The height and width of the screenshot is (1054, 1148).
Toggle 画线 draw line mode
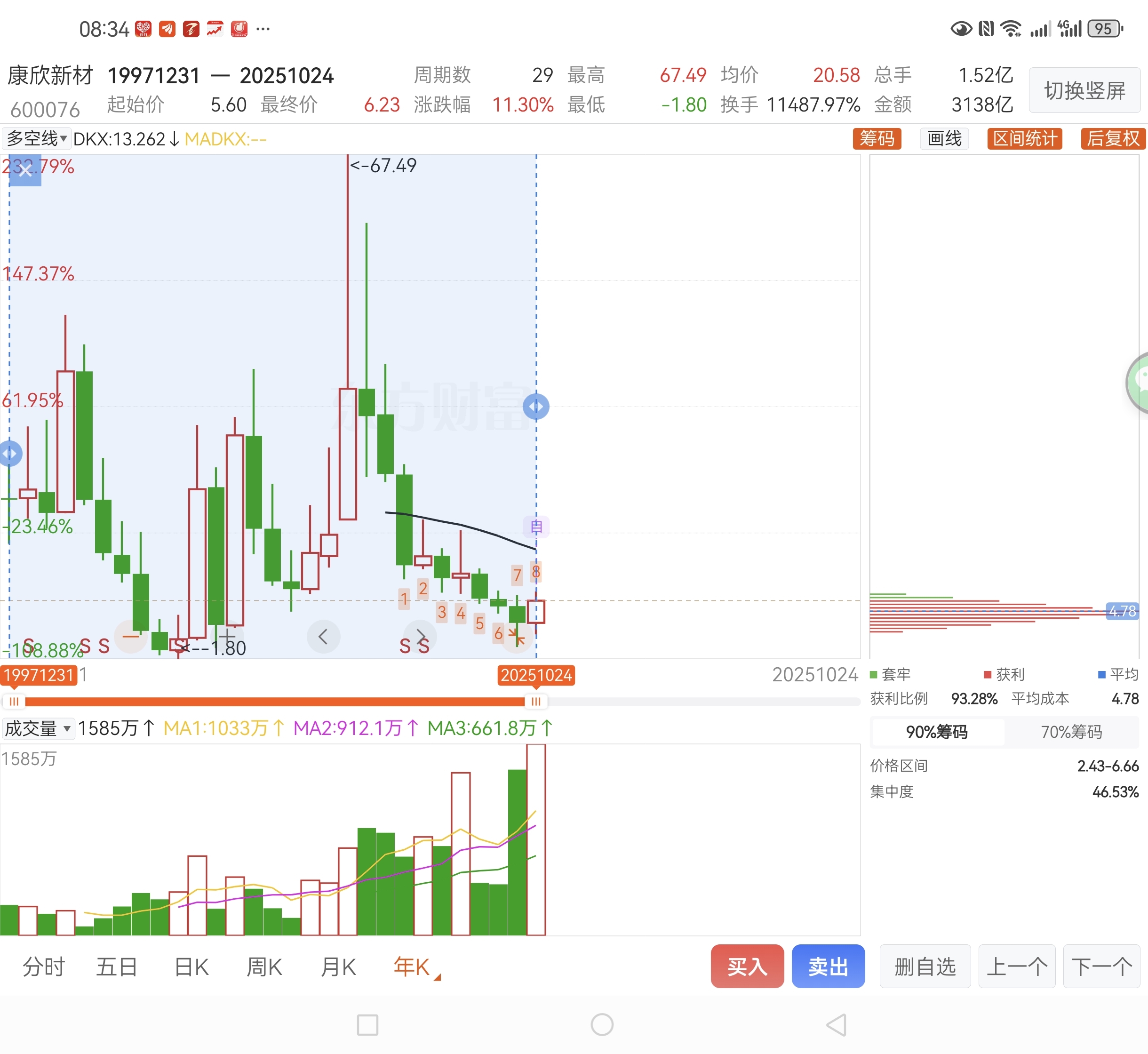pos(944,139)
